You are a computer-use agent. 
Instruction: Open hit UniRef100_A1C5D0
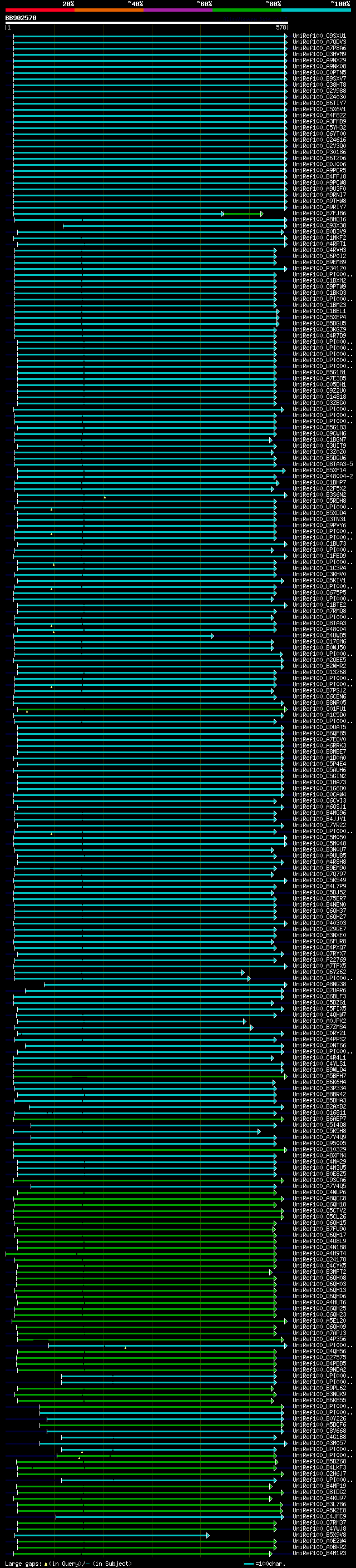click(319, 715)
